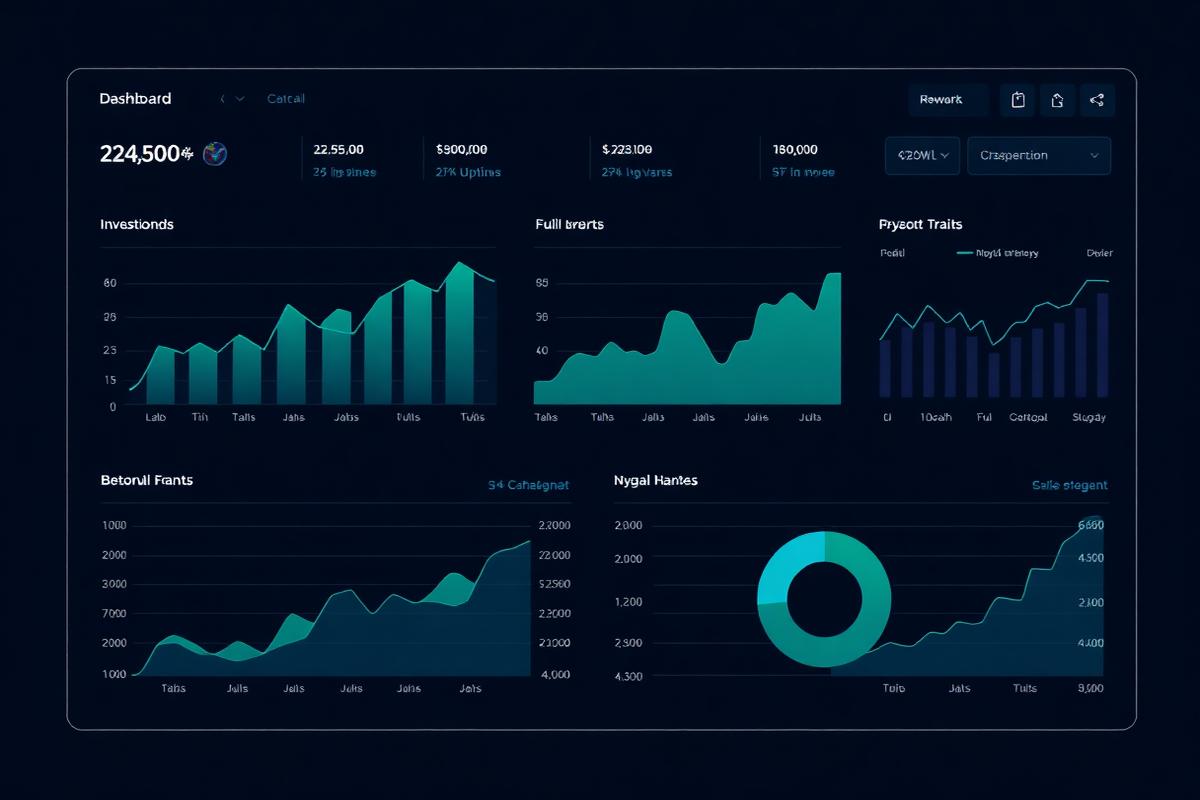Image resolution: width=1200 pixels, height=800 pixels.
Task: Select the Catcal breadcrumb item
Action: 285,98
